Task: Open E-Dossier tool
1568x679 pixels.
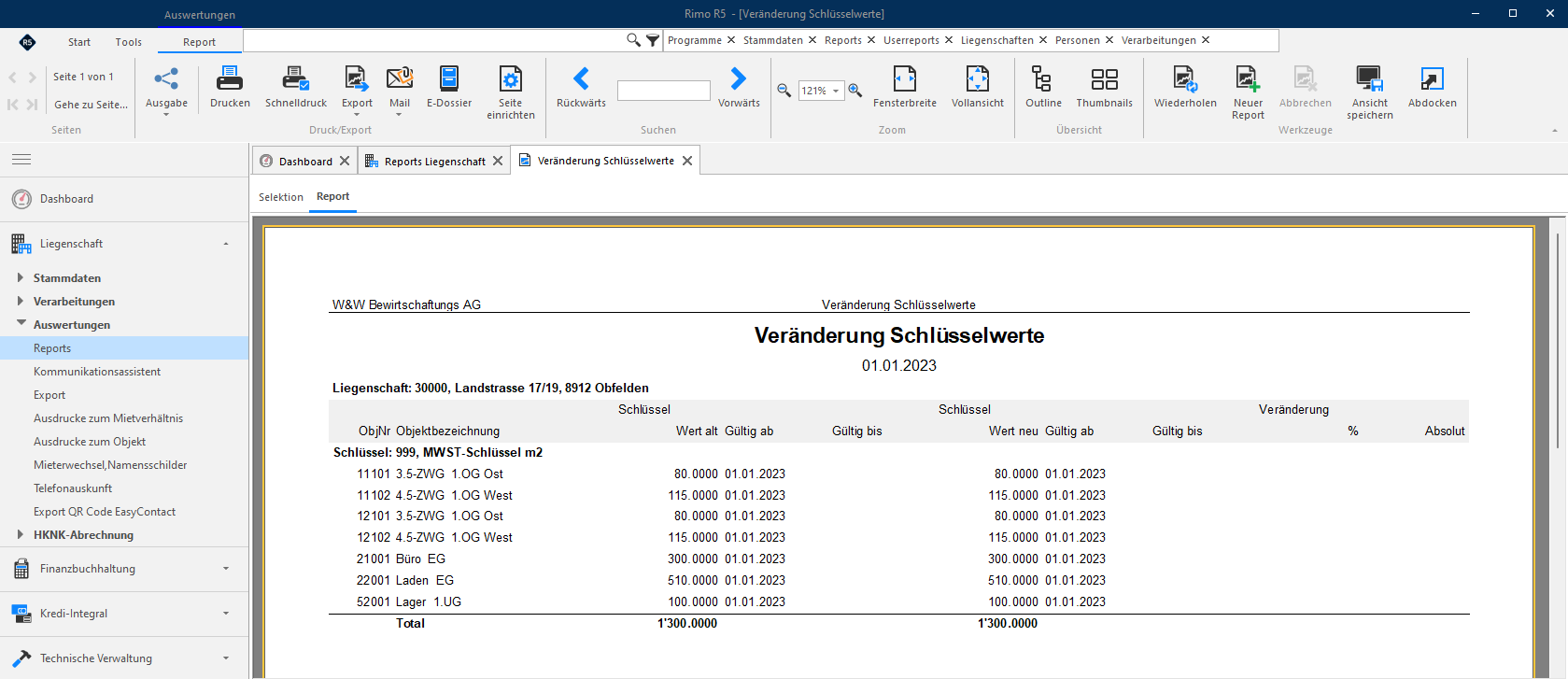Action: (x=449, y=88)
